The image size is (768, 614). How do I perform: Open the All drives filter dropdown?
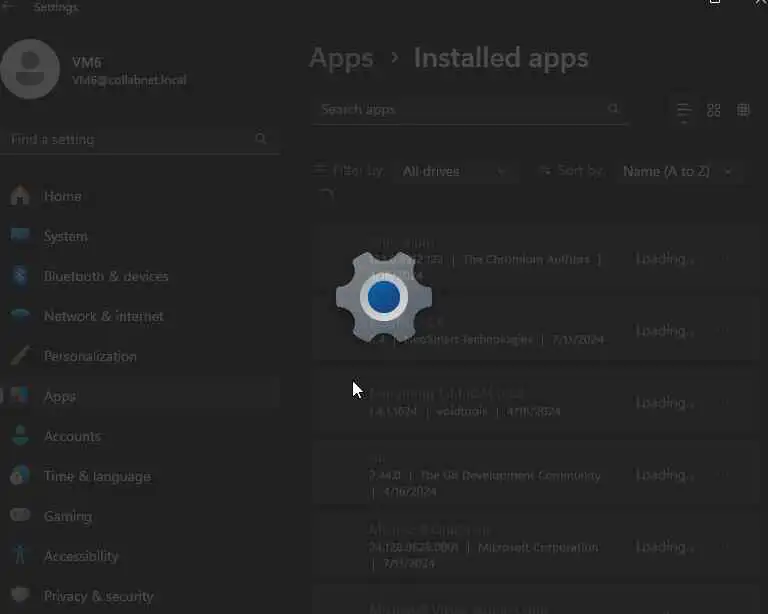point(455,171)
